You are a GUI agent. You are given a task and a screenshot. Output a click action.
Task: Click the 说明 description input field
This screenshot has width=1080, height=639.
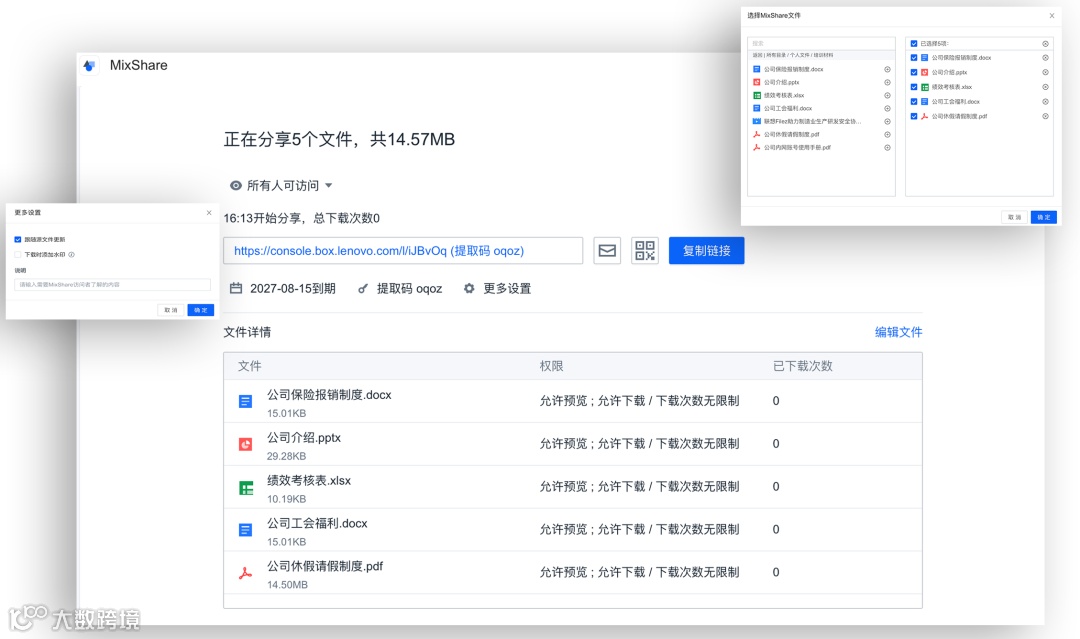pos(112,284)
